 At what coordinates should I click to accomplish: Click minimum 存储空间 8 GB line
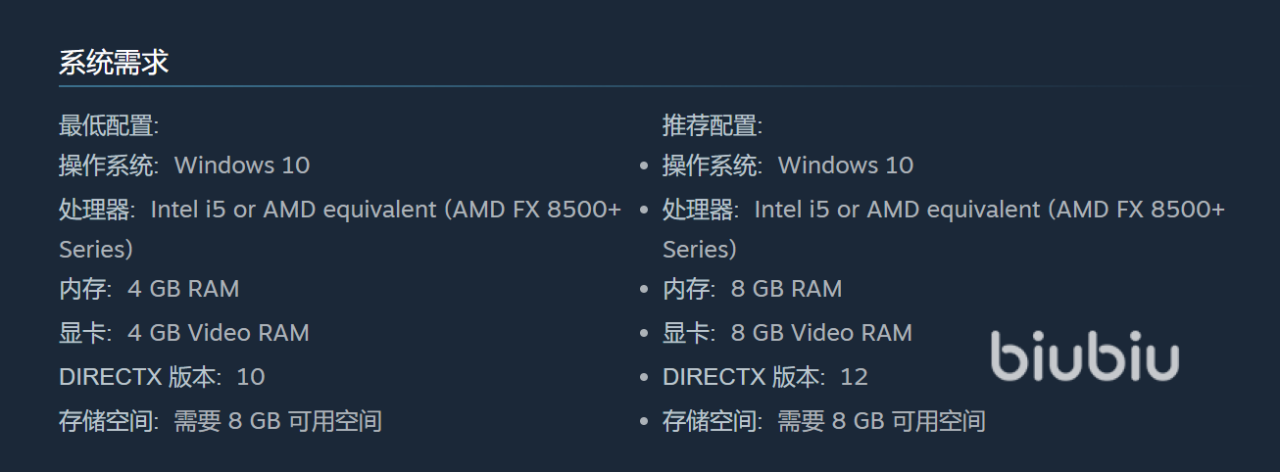(x=220, y=421)
